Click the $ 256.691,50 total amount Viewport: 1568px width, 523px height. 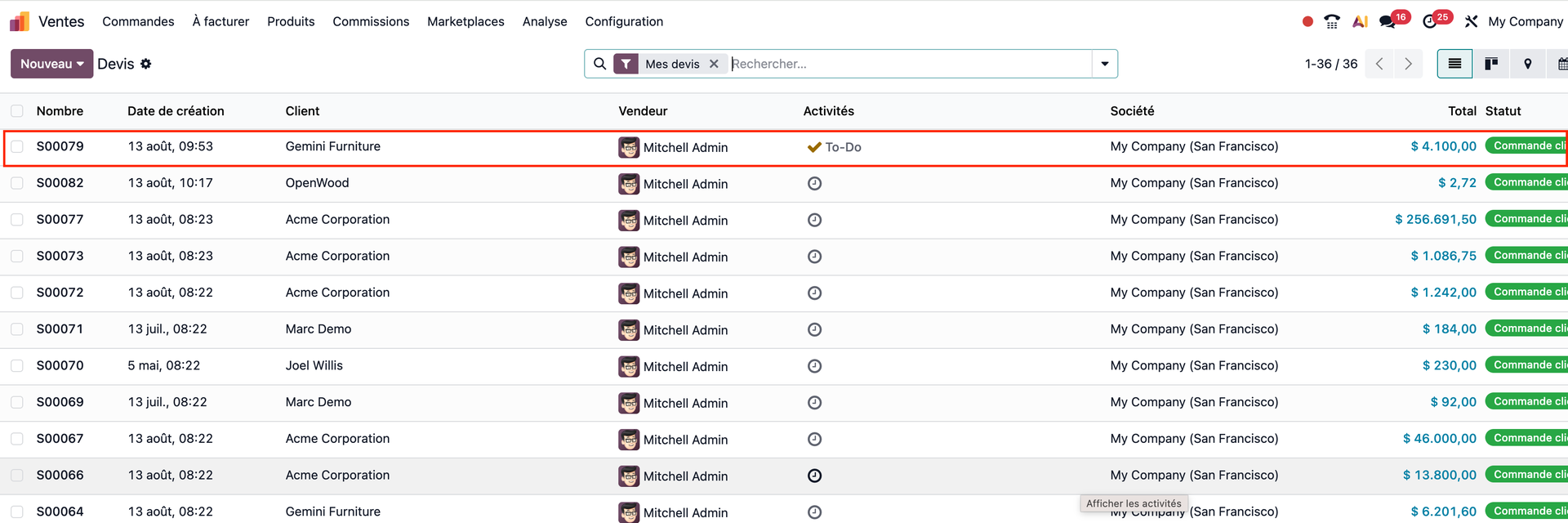[1436, 219]
